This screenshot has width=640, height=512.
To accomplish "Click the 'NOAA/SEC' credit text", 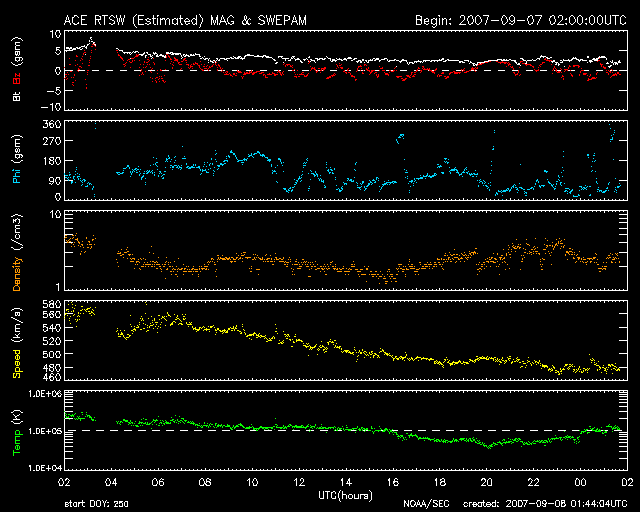I will 426,504.
